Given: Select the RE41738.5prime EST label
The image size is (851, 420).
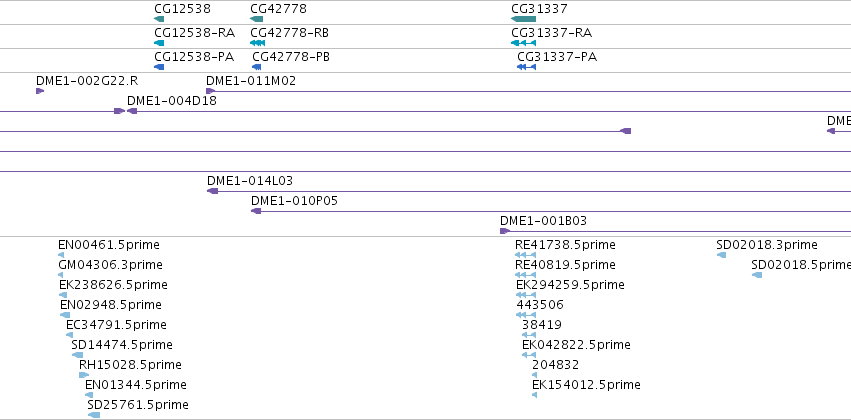Looking at the screenshot, I should click(x=566, y=245).
